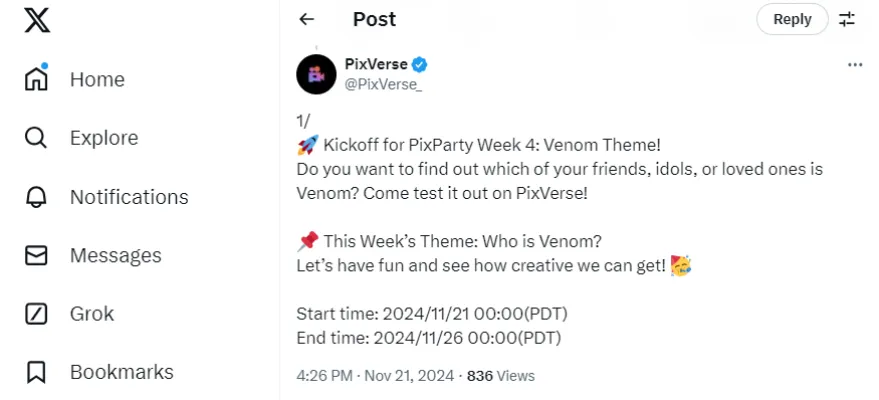Click the @PixVerse_ handle link

point(383,83)
